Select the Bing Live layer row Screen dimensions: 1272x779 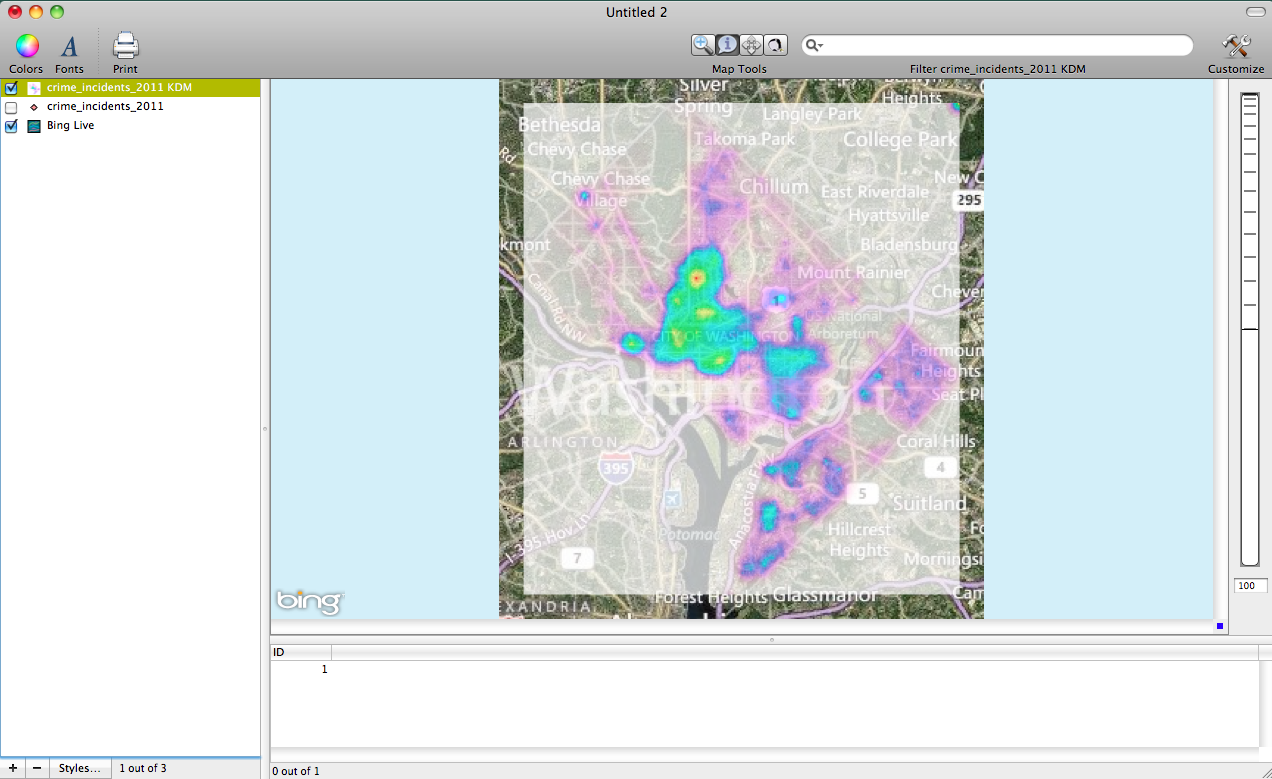70,126
